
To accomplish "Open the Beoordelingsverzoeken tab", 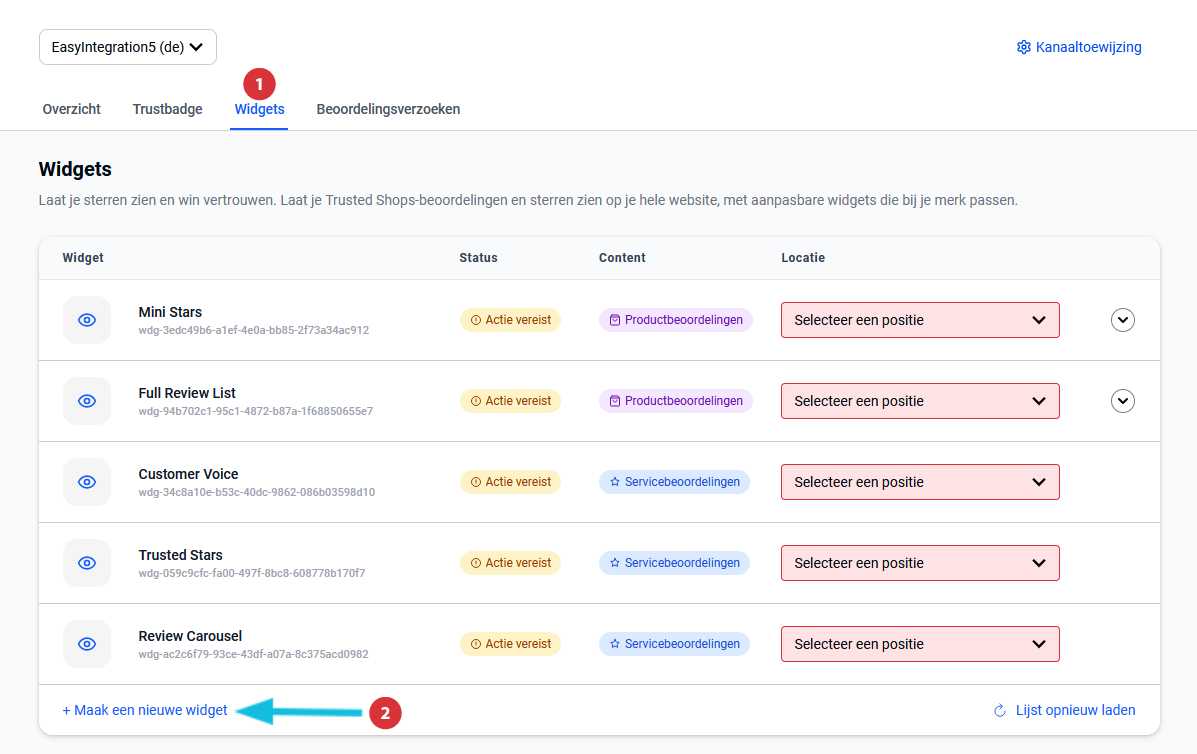I will pos(388,110).
